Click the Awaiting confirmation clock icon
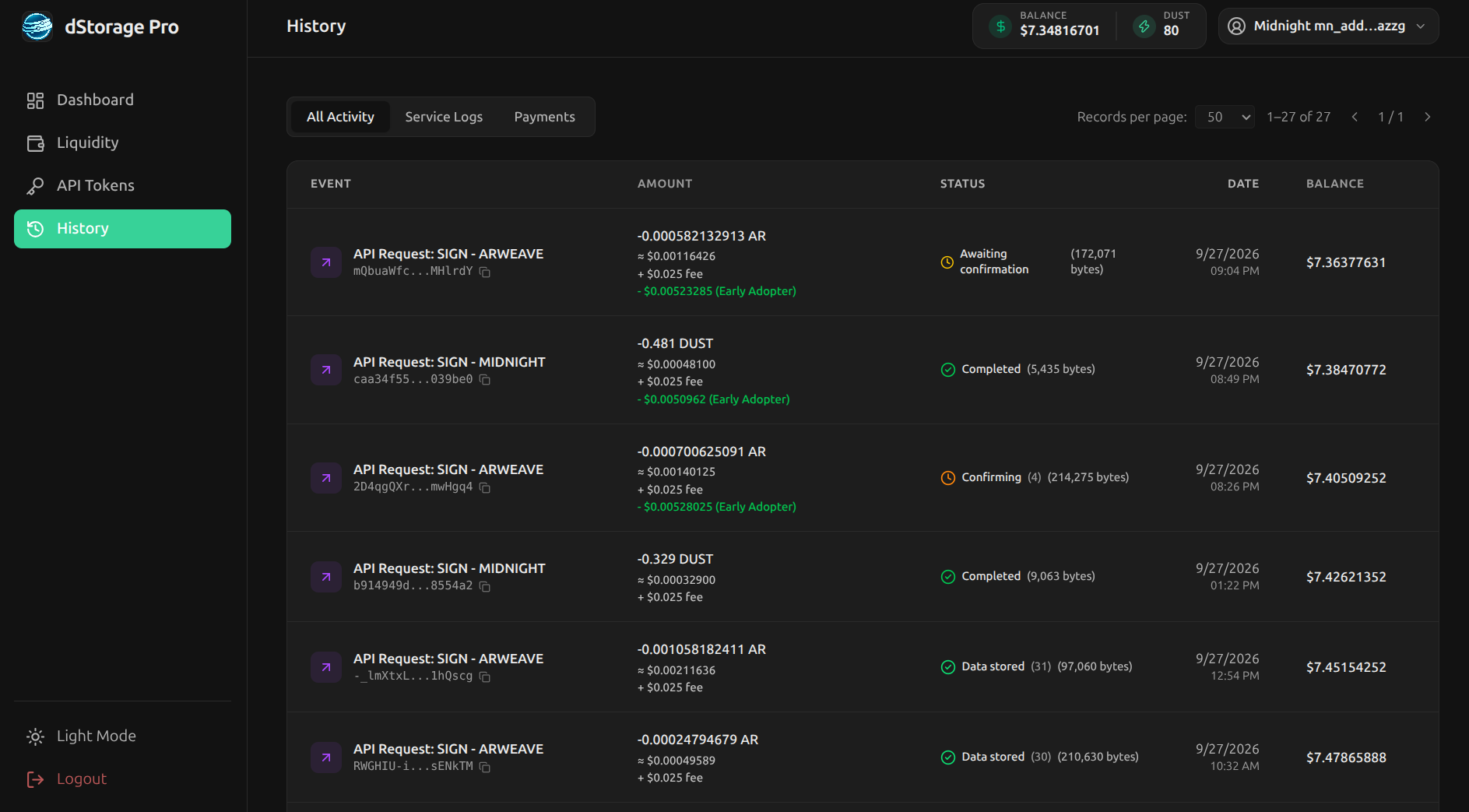 coord(947,262)
